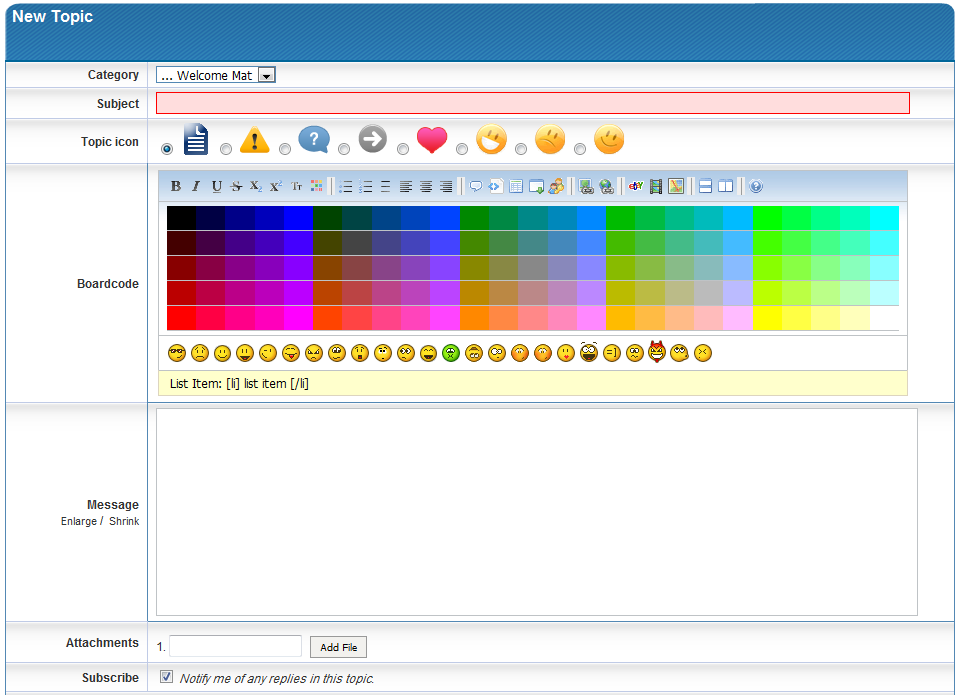Apply italic formatting
The width and height of the screenshot is (960, 695).
tap(196, 186)
